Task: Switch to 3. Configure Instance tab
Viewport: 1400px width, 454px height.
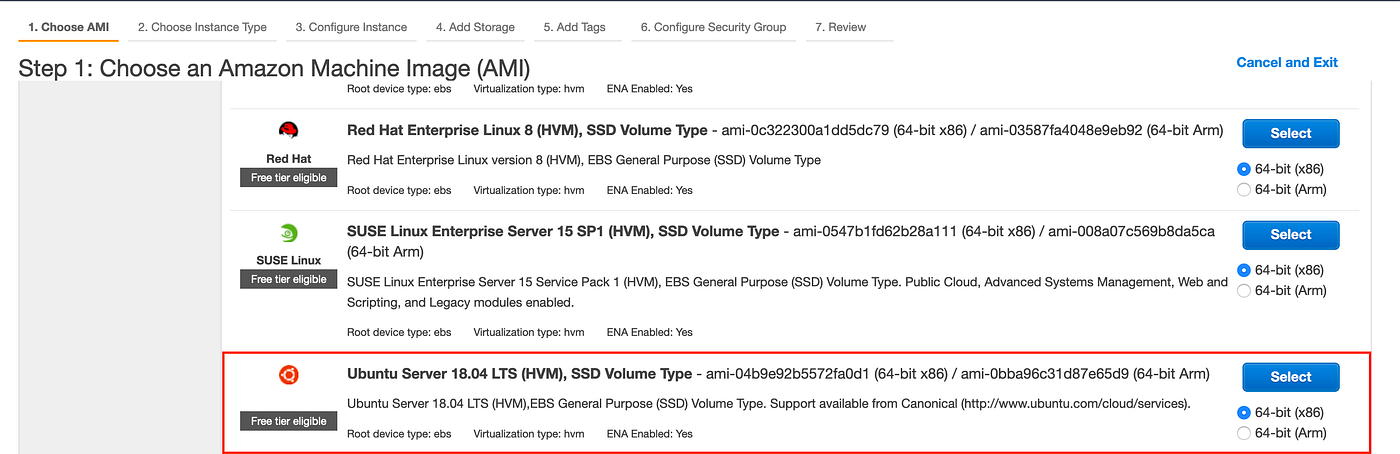Action: [x=351, y=27]
